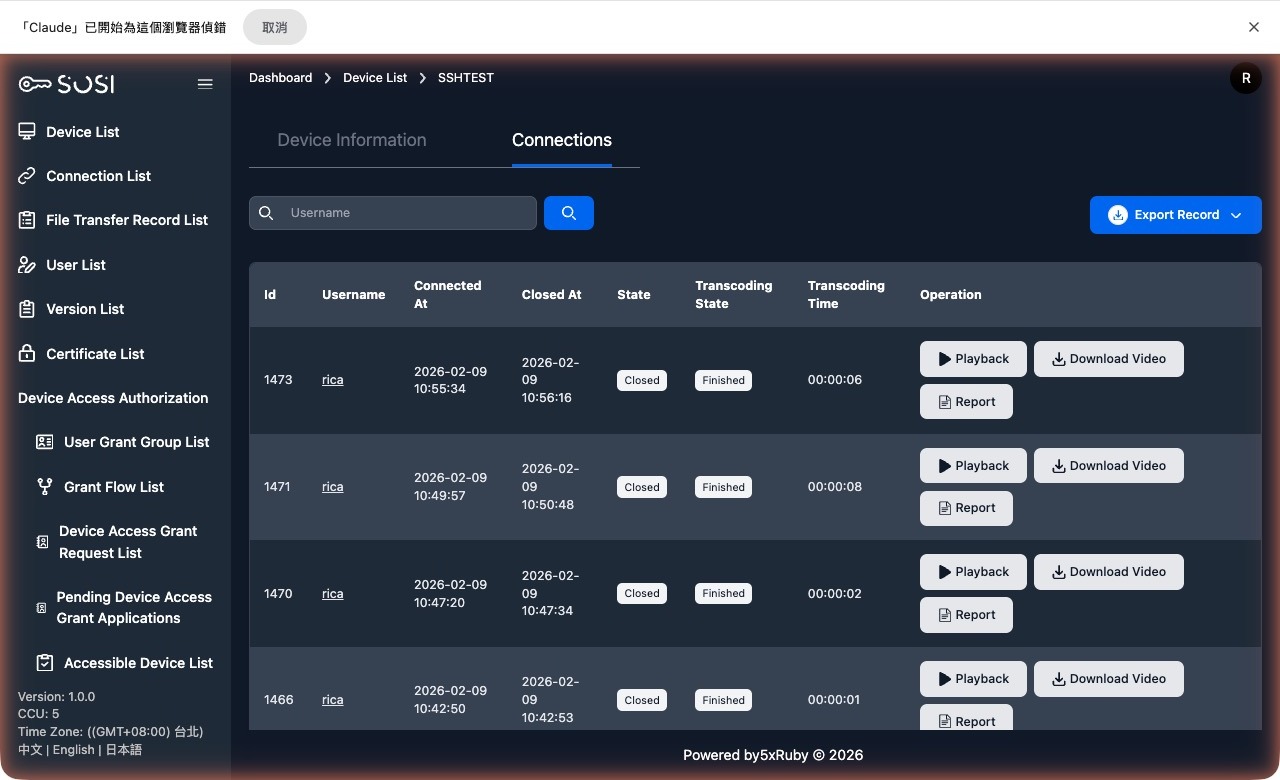Play back session 1473 recording
1280x780 pixels.
972,358
